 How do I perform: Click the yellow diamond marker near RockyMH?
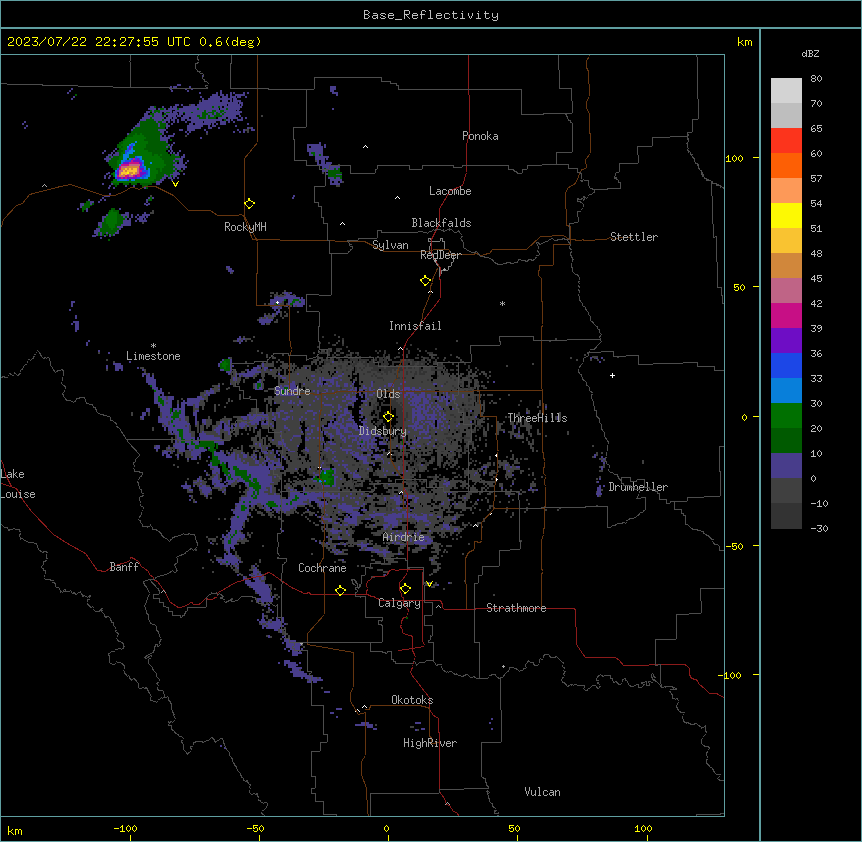249,204
